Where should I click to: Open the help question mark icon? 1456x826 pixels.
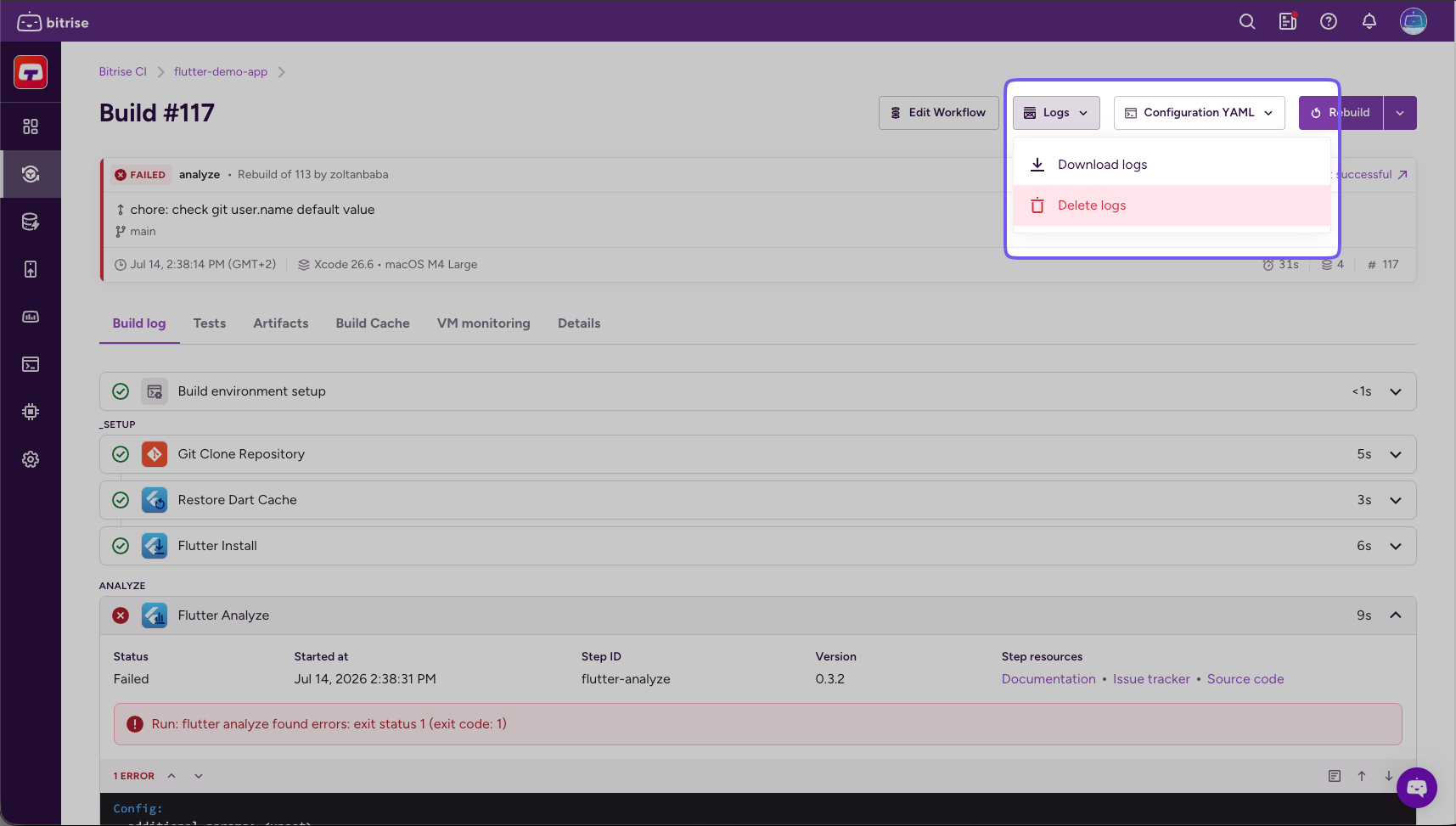click(x=1329, y=21)
